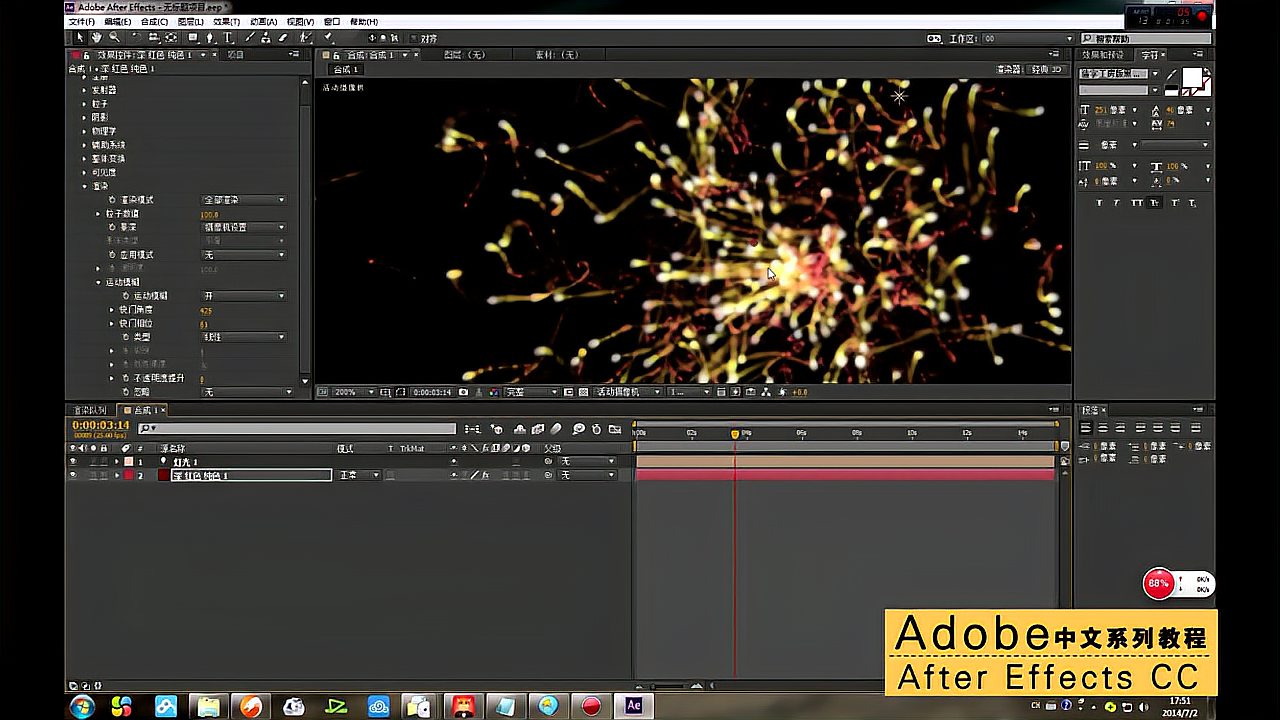Image resolution: width=1280 pixels, height=720 pixels.
Task: Select the Puppet Pin tool
Action: 327,37
